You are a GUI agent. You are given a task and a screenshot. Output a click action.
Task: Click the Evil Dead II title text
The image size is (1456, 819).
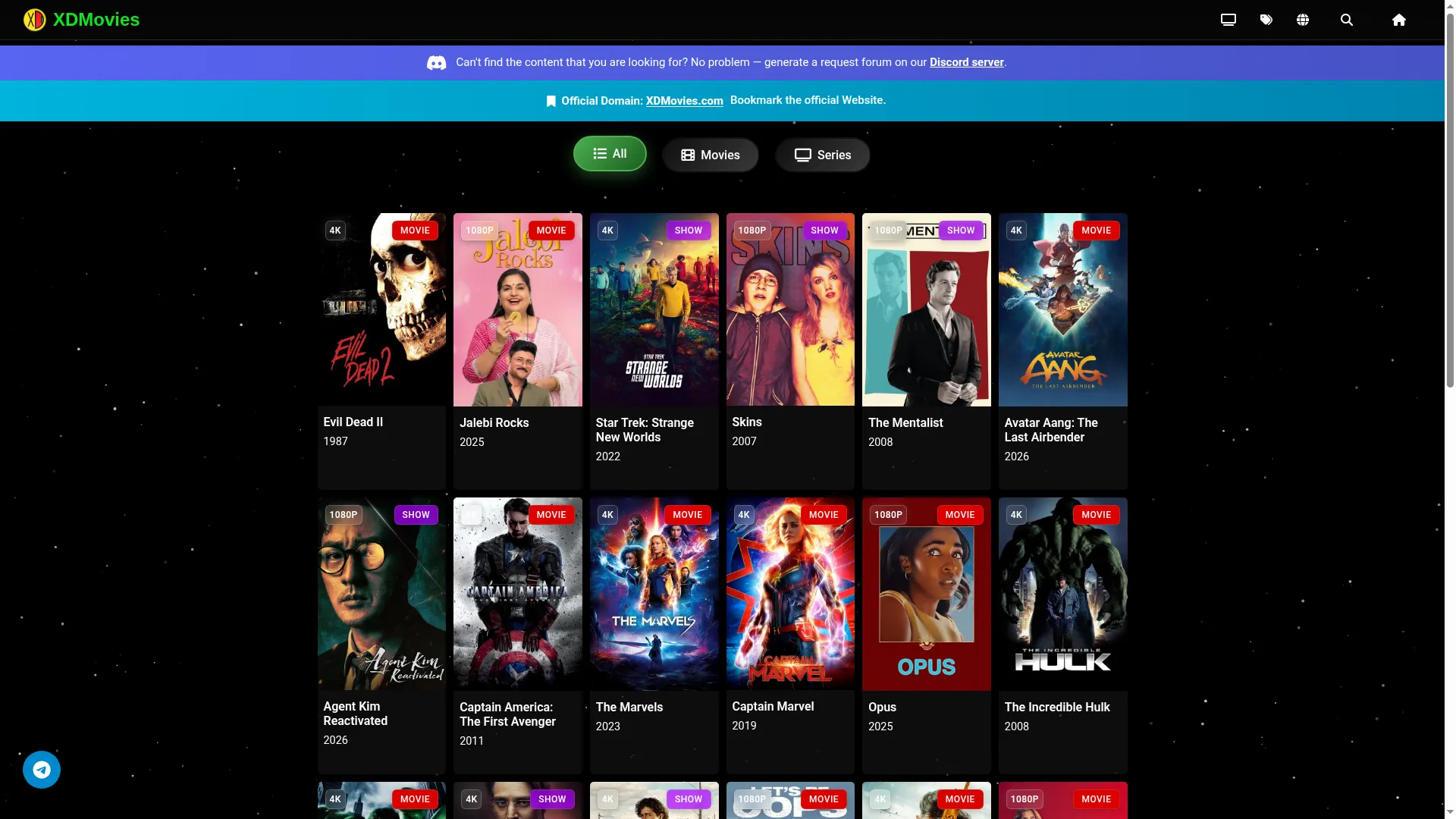(x=353, y=422)
